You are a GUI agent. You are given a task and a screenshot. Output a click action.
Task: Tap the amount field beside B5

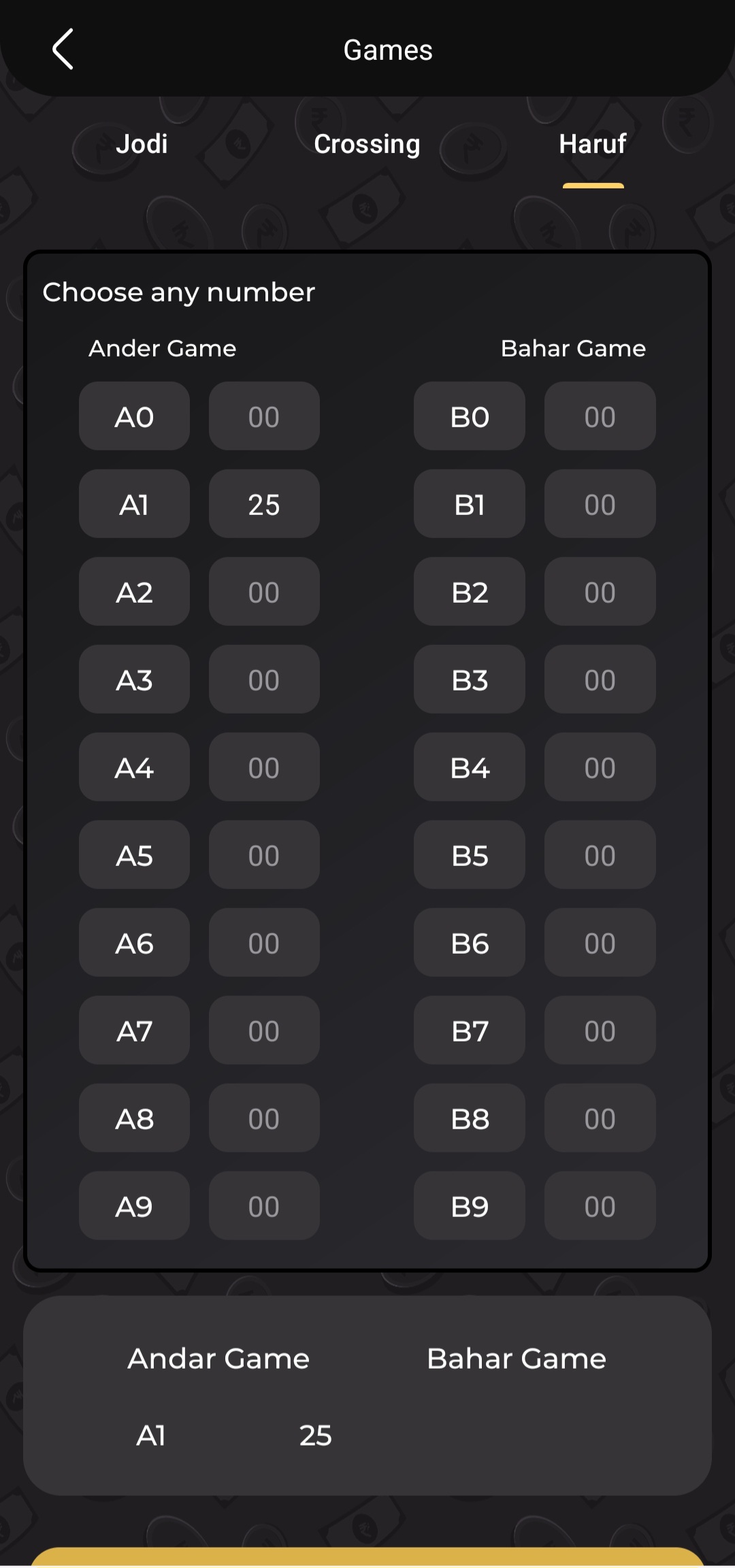[x=600, y=855]
